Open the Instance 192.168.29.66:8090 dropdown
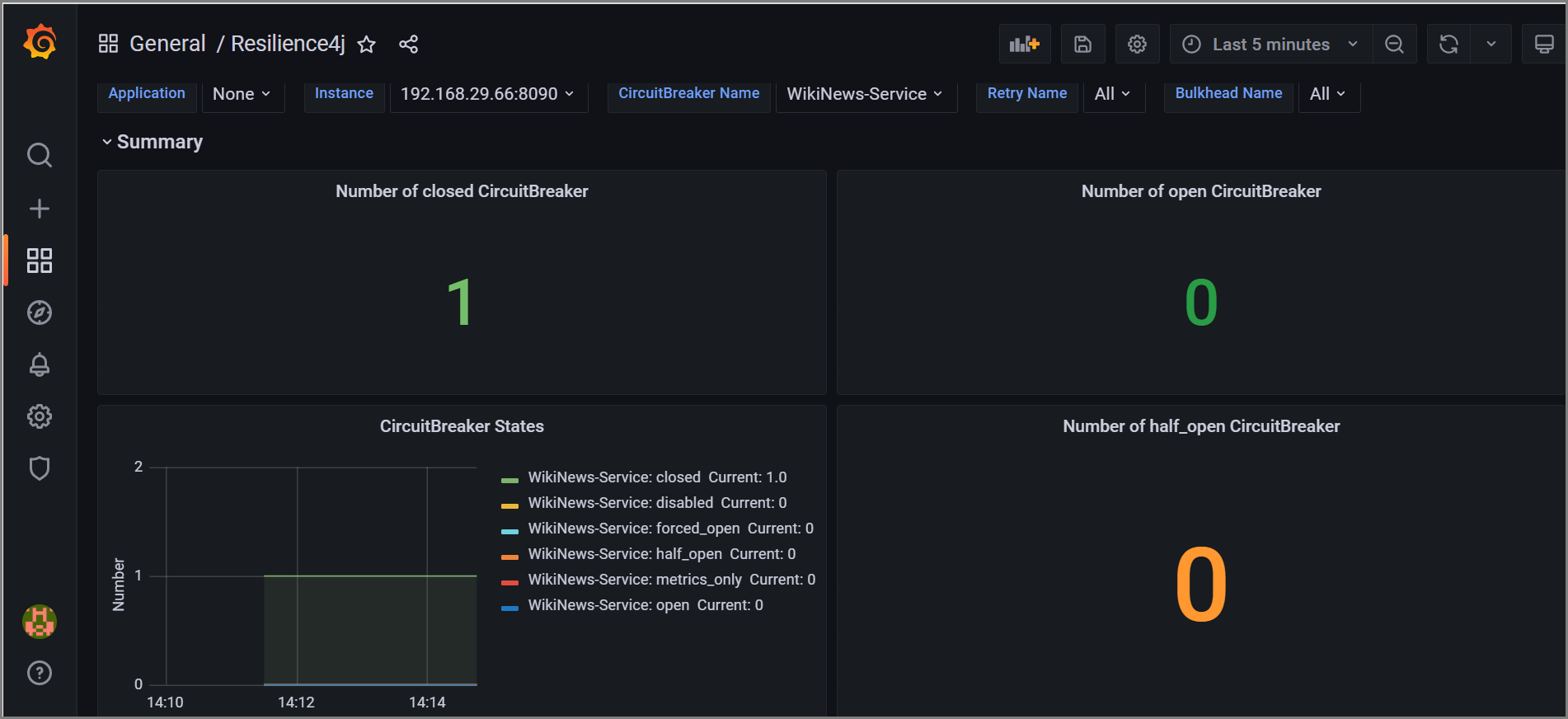Image resolution: width=1568 pixels, height=719 pixels. coord(487,94)
